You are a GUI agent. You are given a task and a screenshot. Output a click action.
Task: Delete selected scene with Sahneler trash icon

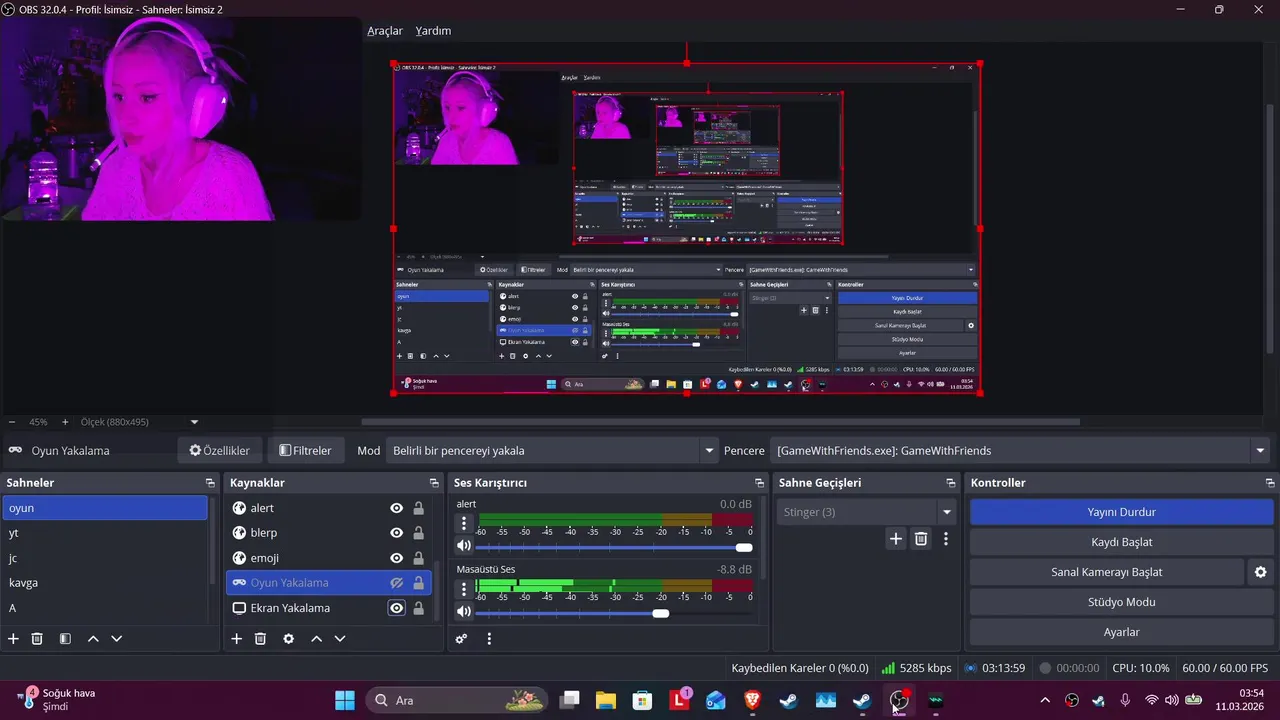[37, 638]
